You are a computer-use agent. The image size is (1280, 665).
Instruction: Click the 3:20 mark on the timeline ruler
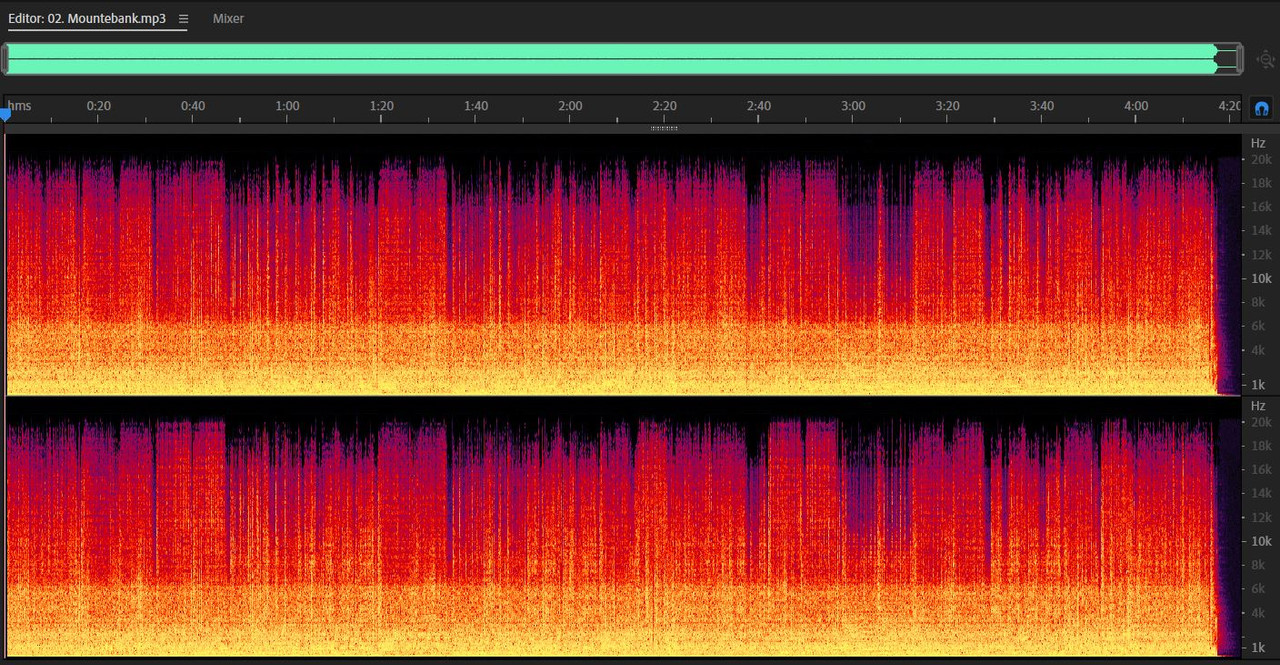point(947,106)
